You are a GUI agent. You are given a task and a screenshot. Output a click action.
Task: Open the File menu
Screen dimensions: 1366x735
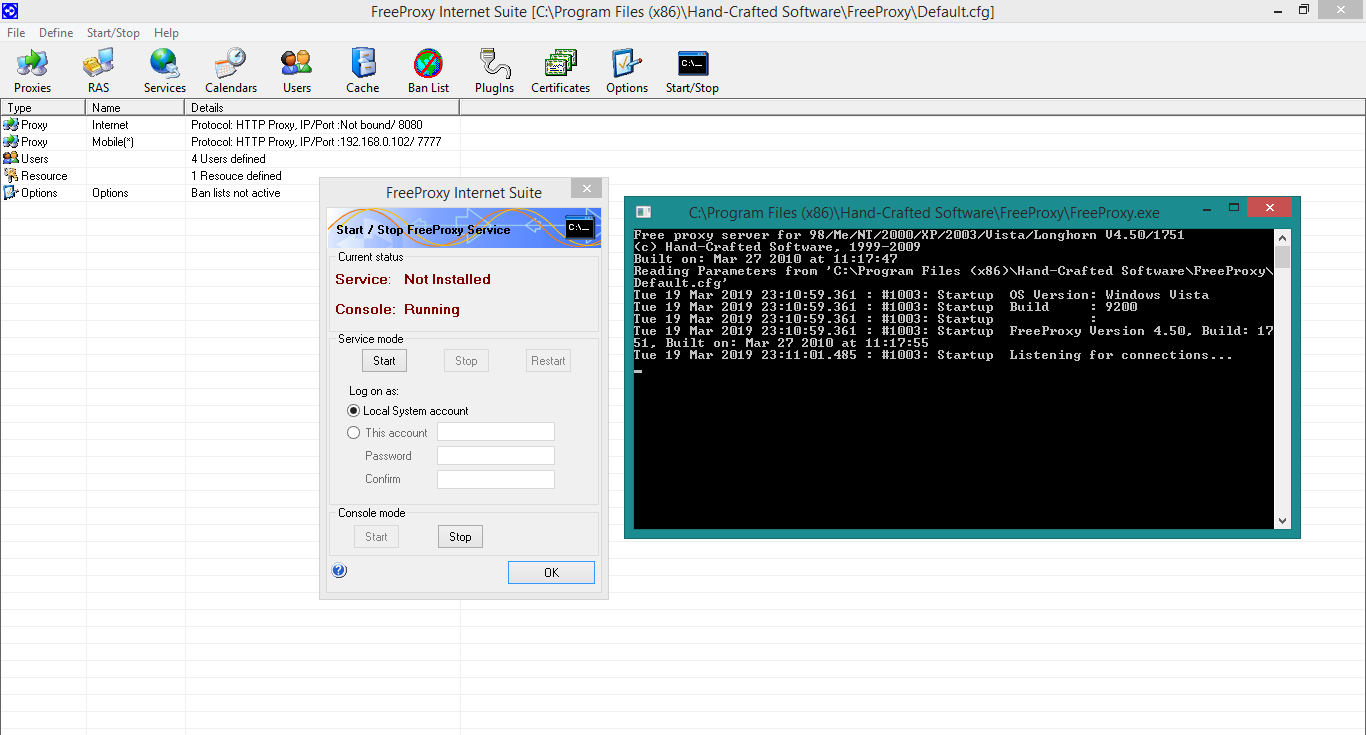pos(16,33)
